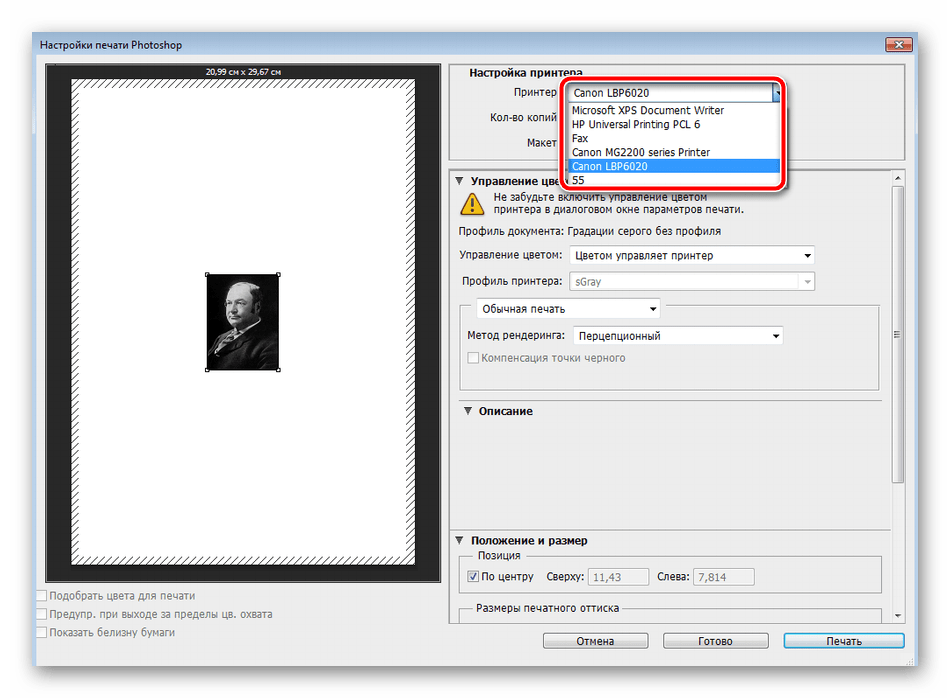The height and width of the screenshot is (698, 950).
Task: Collapse the Управление цветом section
Action: (x=459, y=181)
